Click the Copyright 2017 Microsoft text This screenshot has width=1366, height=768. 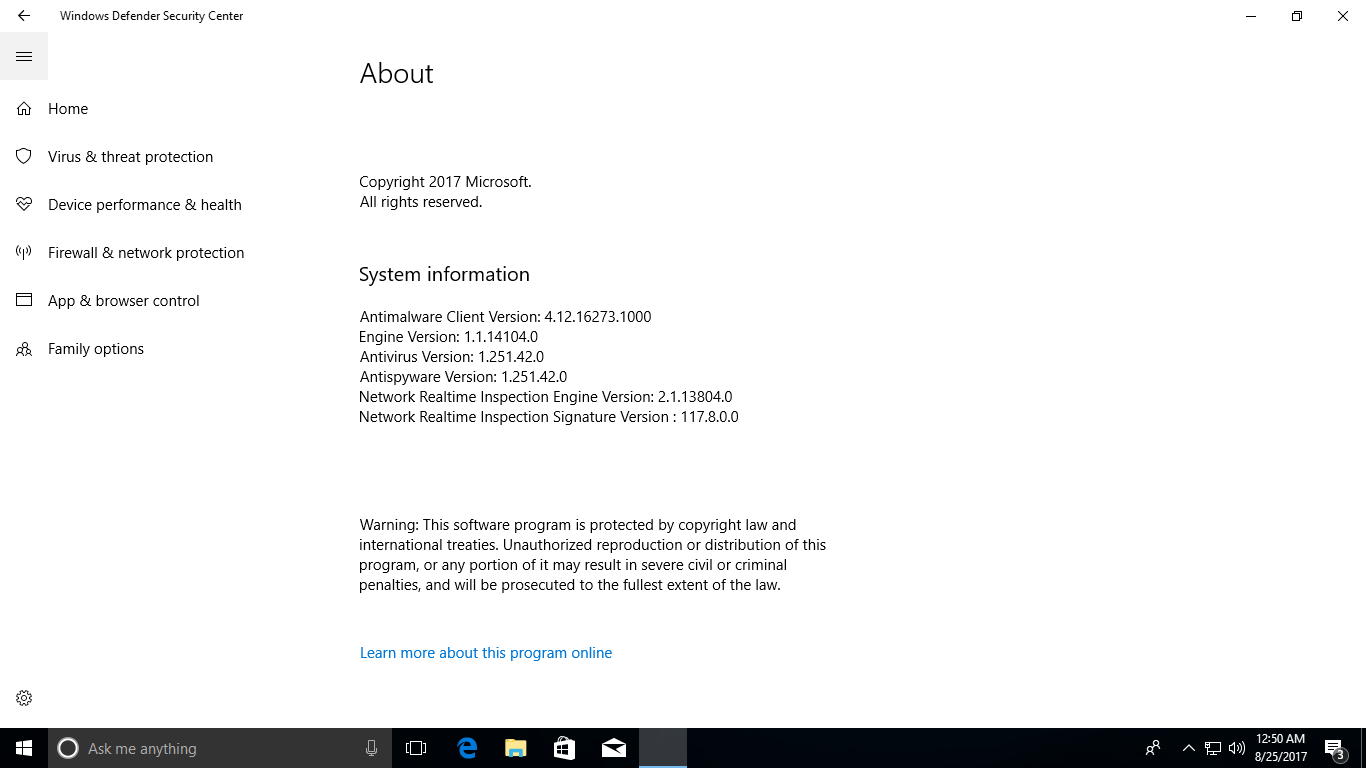click(445, 182)
